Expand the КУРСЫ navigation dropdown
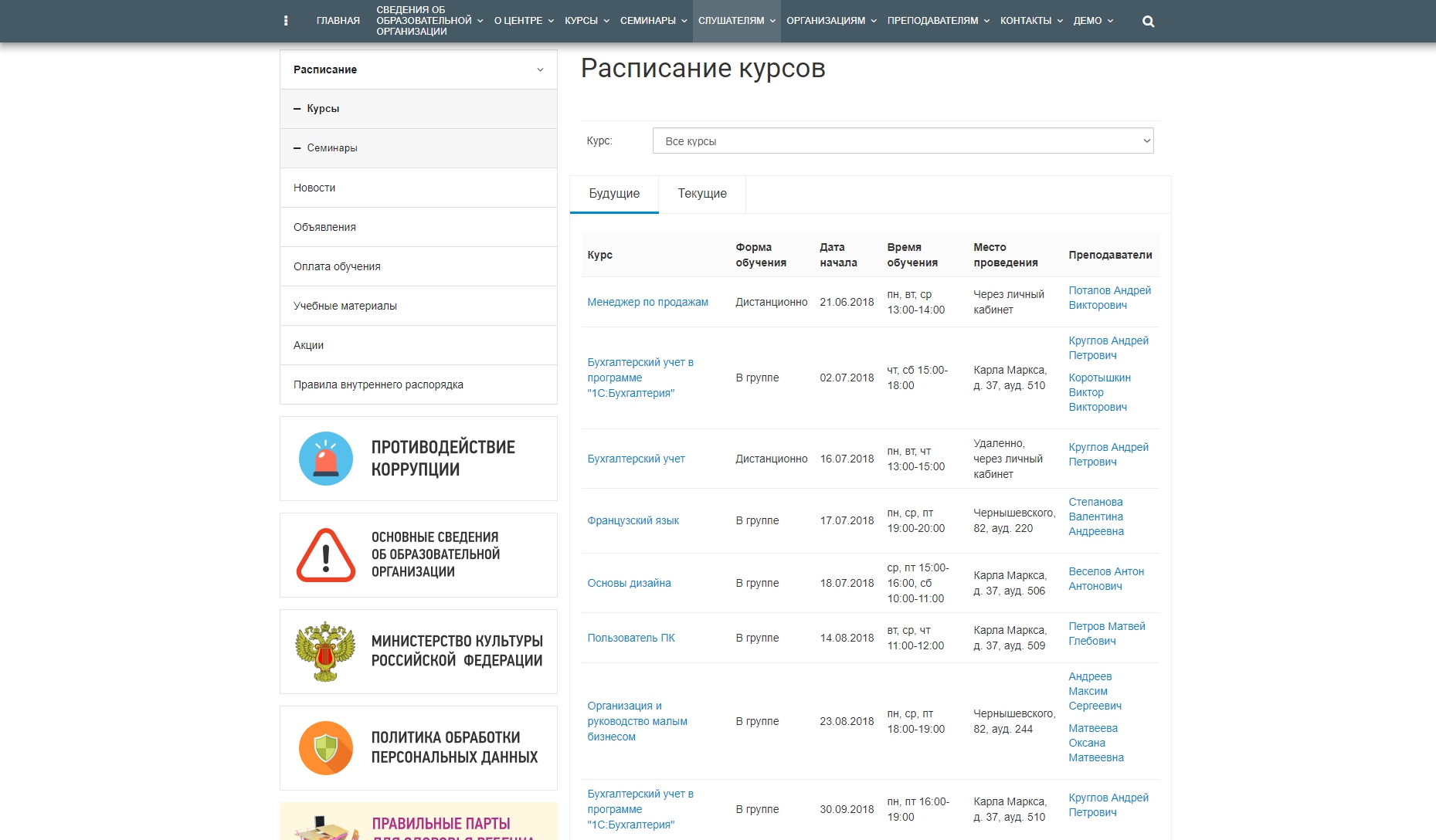This screenshot has height=840, width=1436. (x=586, y=21)
